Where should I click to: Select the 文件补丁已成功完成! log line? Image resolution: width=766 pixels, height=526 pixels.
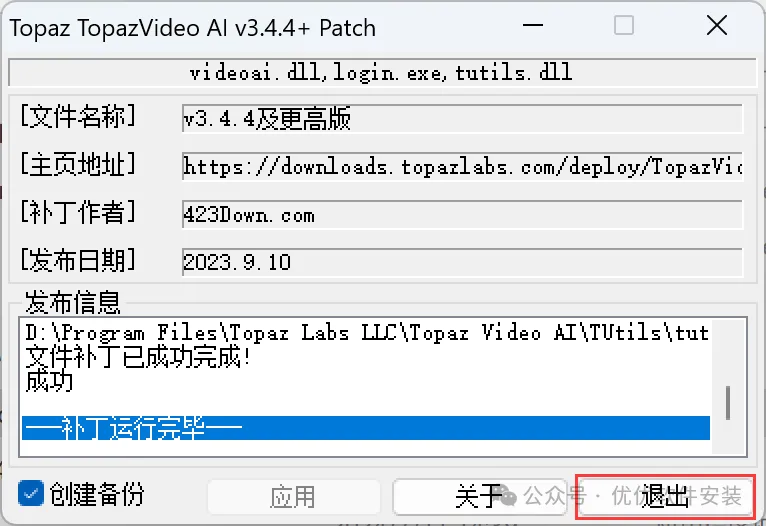(x=138, y=357)
